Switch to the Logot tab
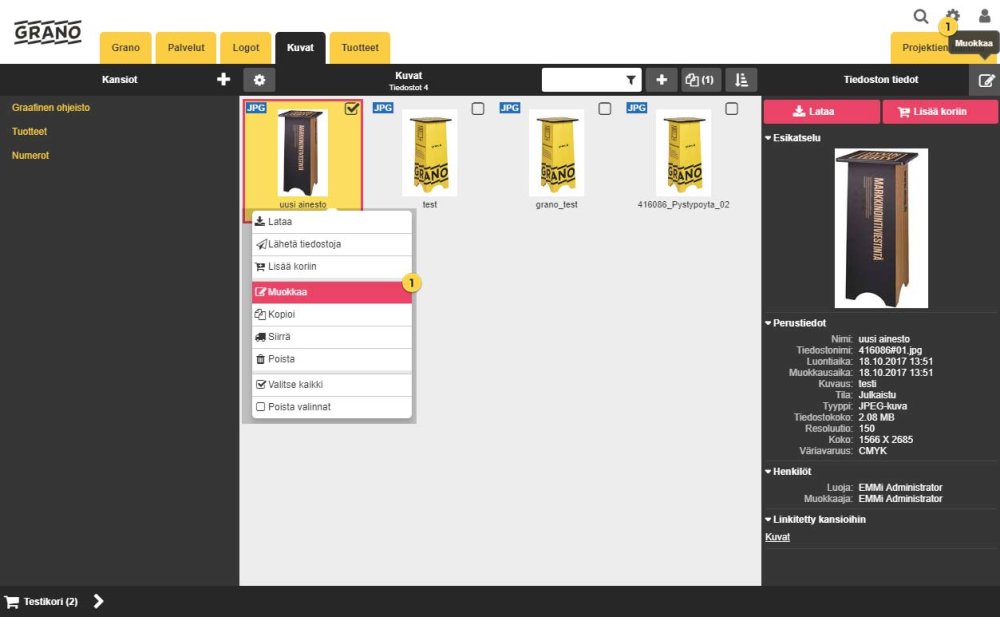Image resolution: width=1000 pixels, height=617 pixels. pyautogui.click(x=246, y=48)
